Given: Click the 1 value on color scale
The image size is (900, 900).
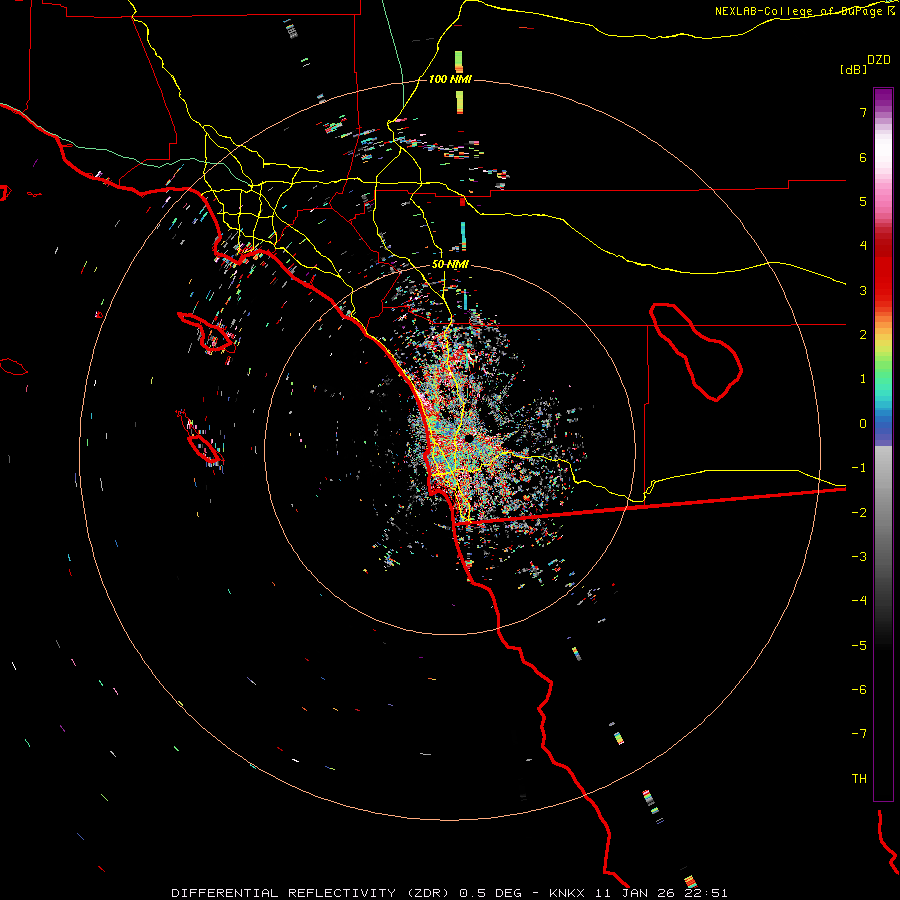Looking at the screenshot, I should pos(863,379).
